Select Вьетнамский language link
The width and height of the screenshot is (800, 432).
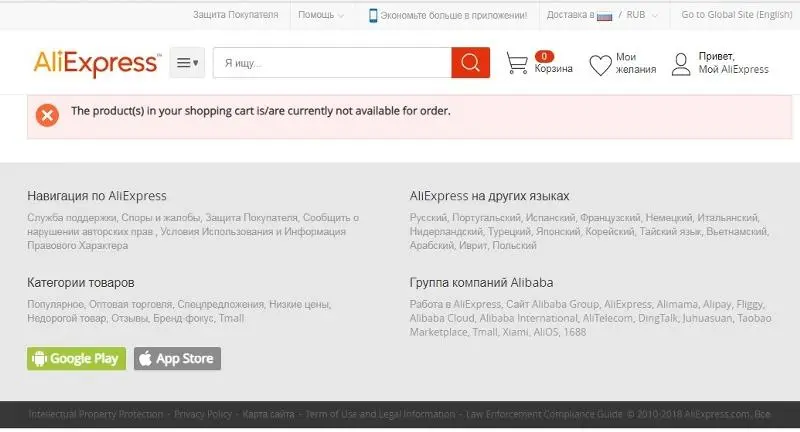tap(736, 232)
